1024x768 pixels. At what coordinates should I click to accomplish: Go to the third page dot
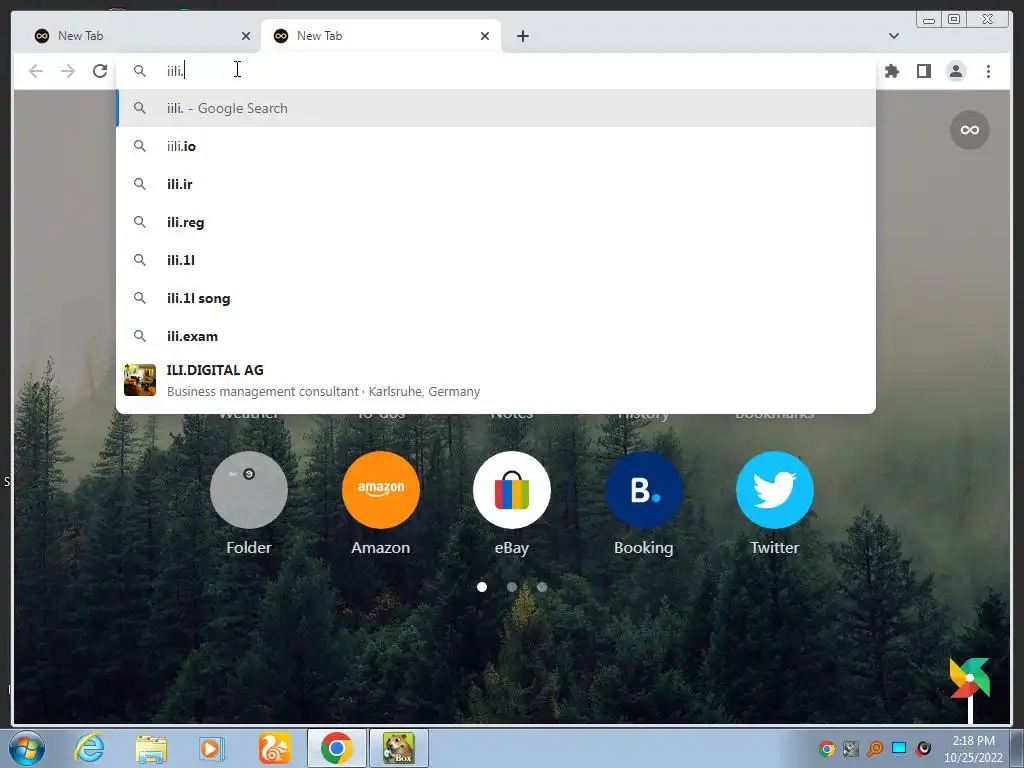(542, 587)
